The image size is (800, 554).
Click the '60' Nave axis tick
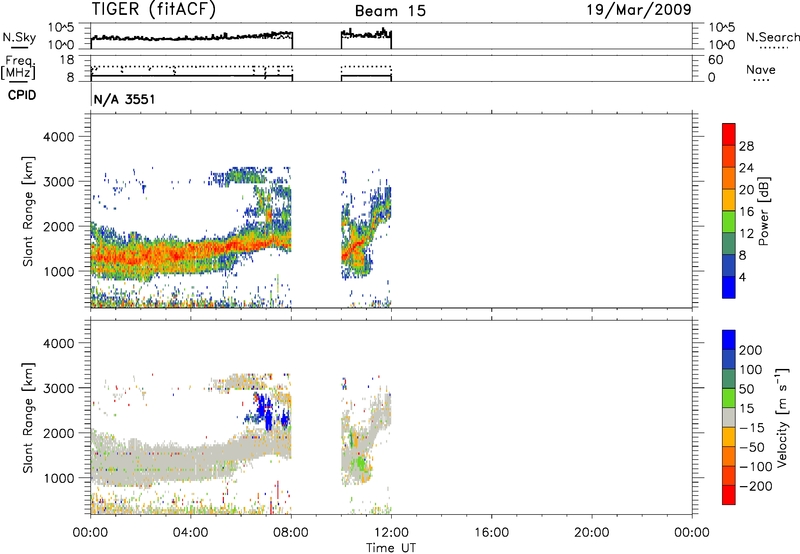pyautogui.click(x=716, y=60)
